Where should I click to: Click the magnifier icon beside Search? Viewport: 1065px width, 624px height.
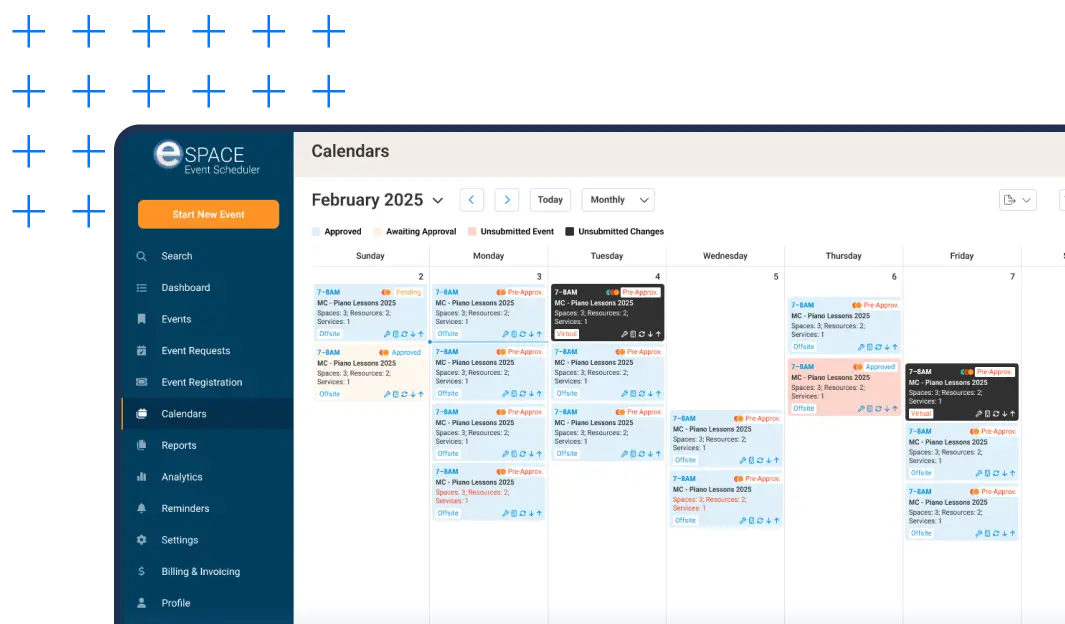[141, 256]
